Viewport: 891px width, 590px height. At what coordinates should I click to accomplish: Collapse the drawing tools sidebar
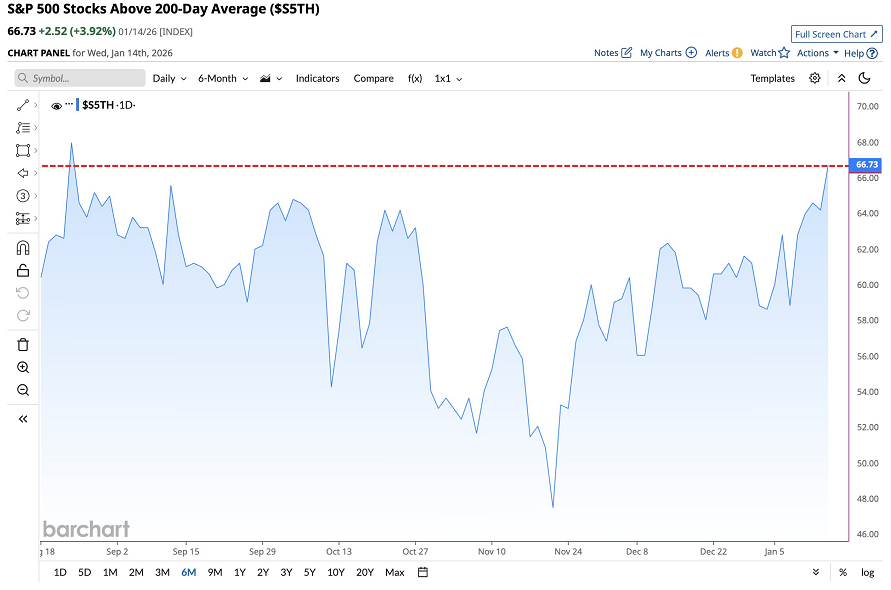pyautogui.click(x=23, y=419)
